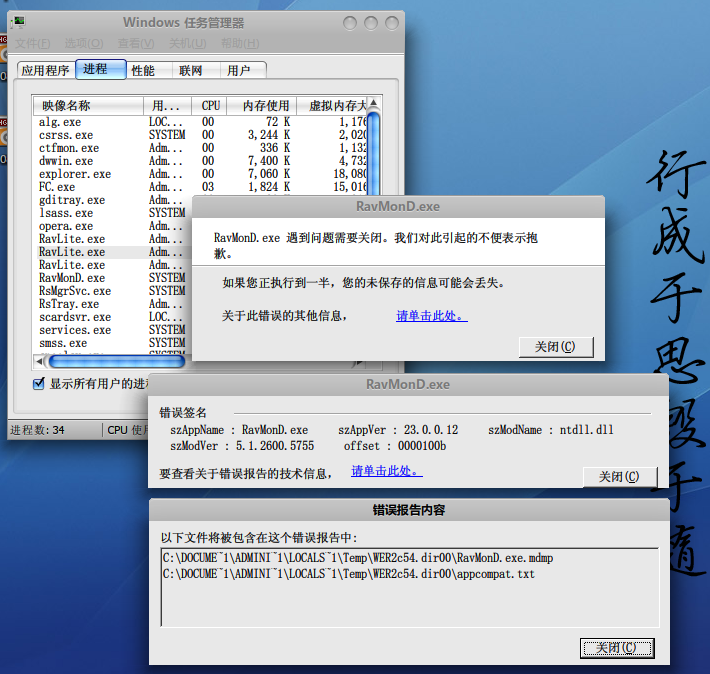Screen dimensions: 710x674
Task: Click the horizontal scrollbar thumb in process list
Action: click(x=117, y=361)
